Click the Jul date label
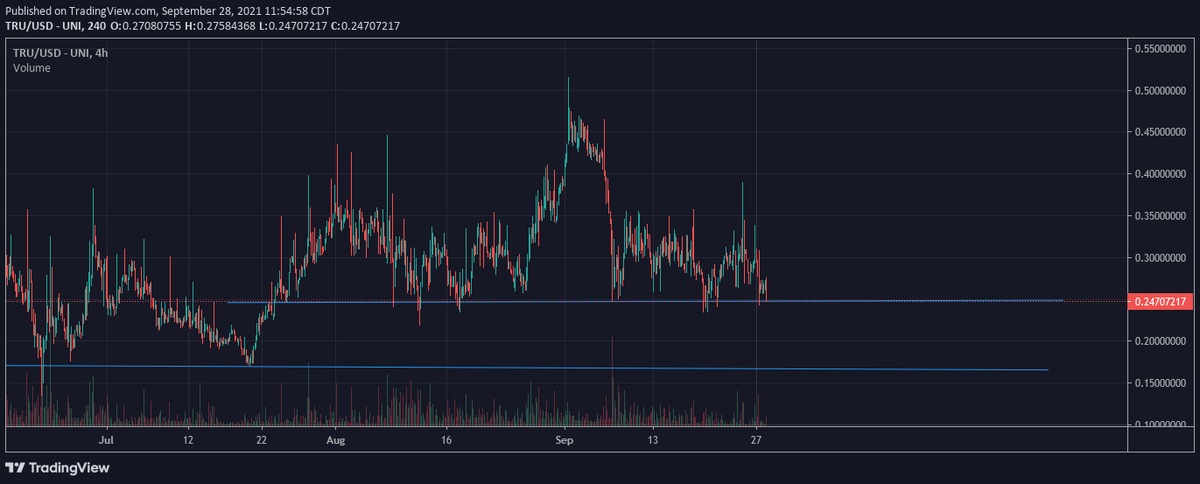The height and width of the screenshot is (484, 1200). [x=106, y=439]
